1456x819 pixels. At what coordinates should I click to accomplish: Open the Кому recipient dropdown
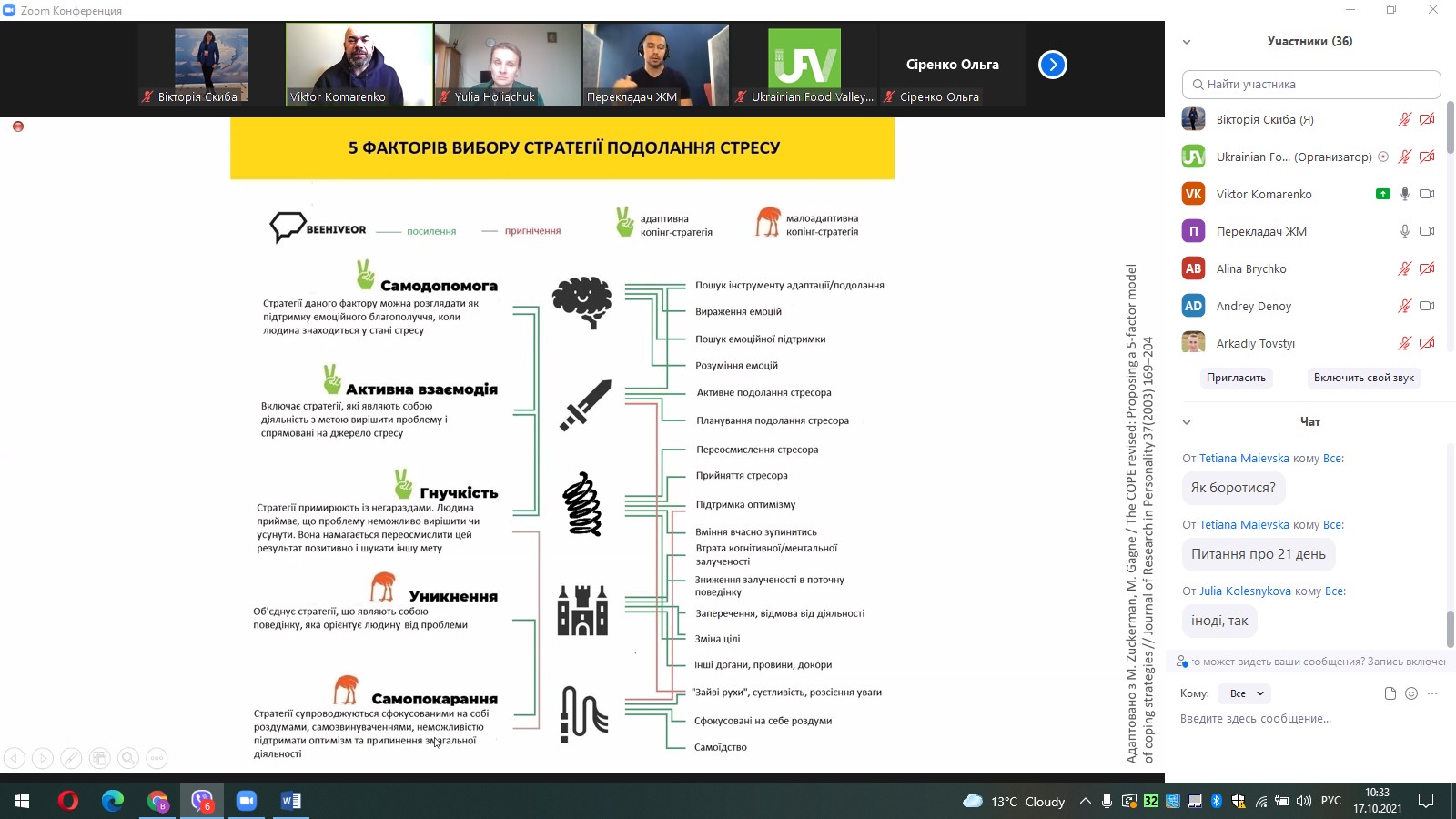tap(1246, 693)
